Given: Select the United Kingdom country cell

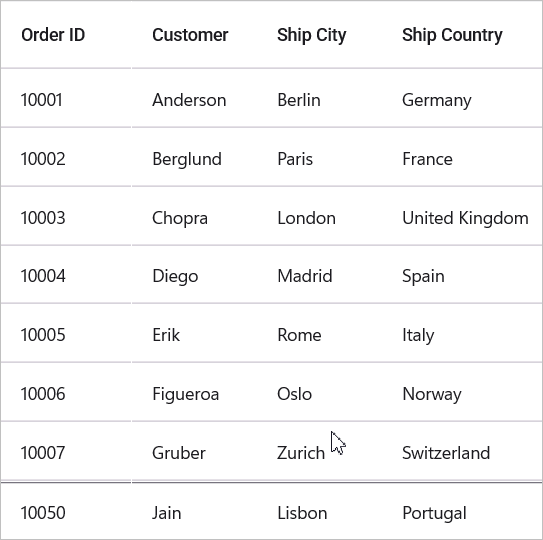Looking at the screenshot, I should [x=462, y=216].
